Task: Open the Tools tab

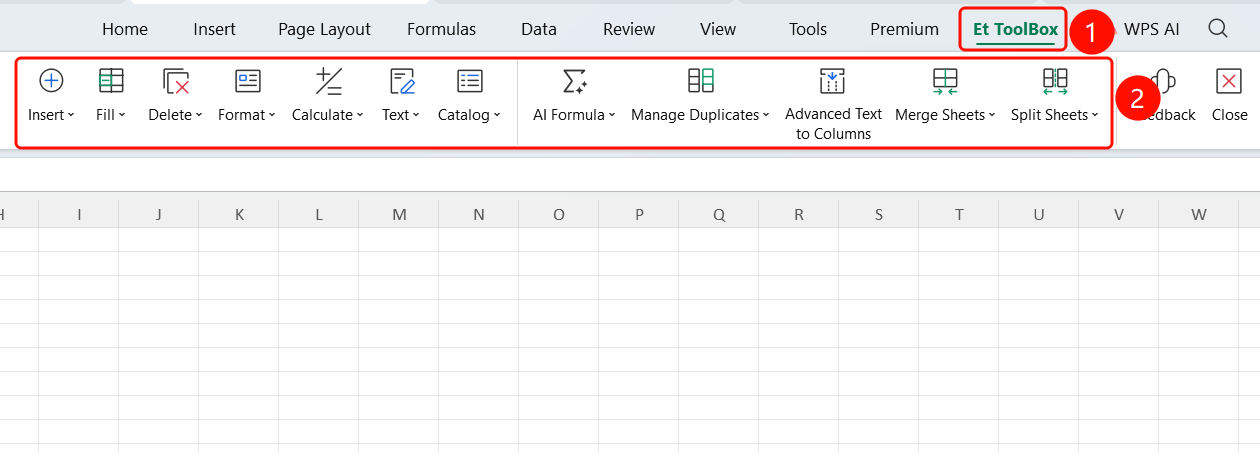Action: tap(808, 29)
